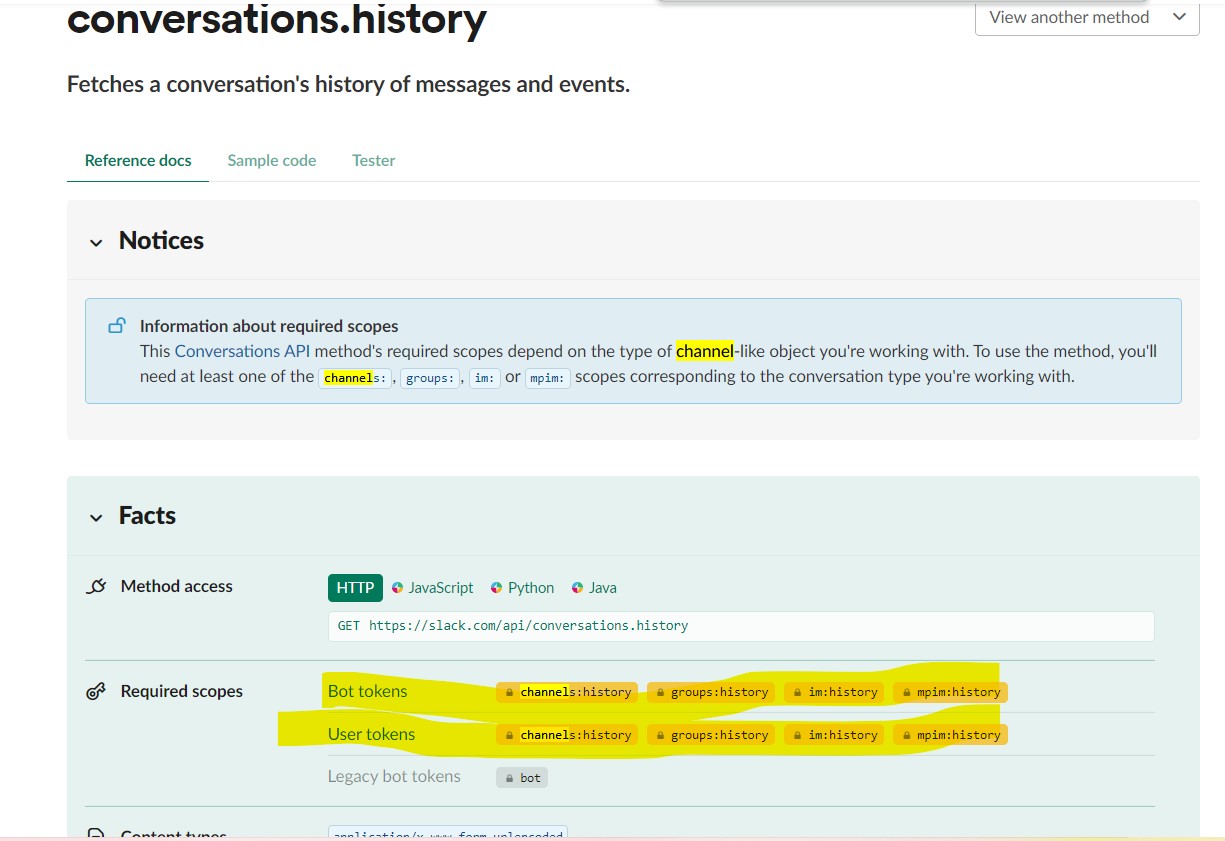The height and width of the screenshot is (841, 1225).
Task: Click the GET conversations.history URL field
Action: (741, 626)
